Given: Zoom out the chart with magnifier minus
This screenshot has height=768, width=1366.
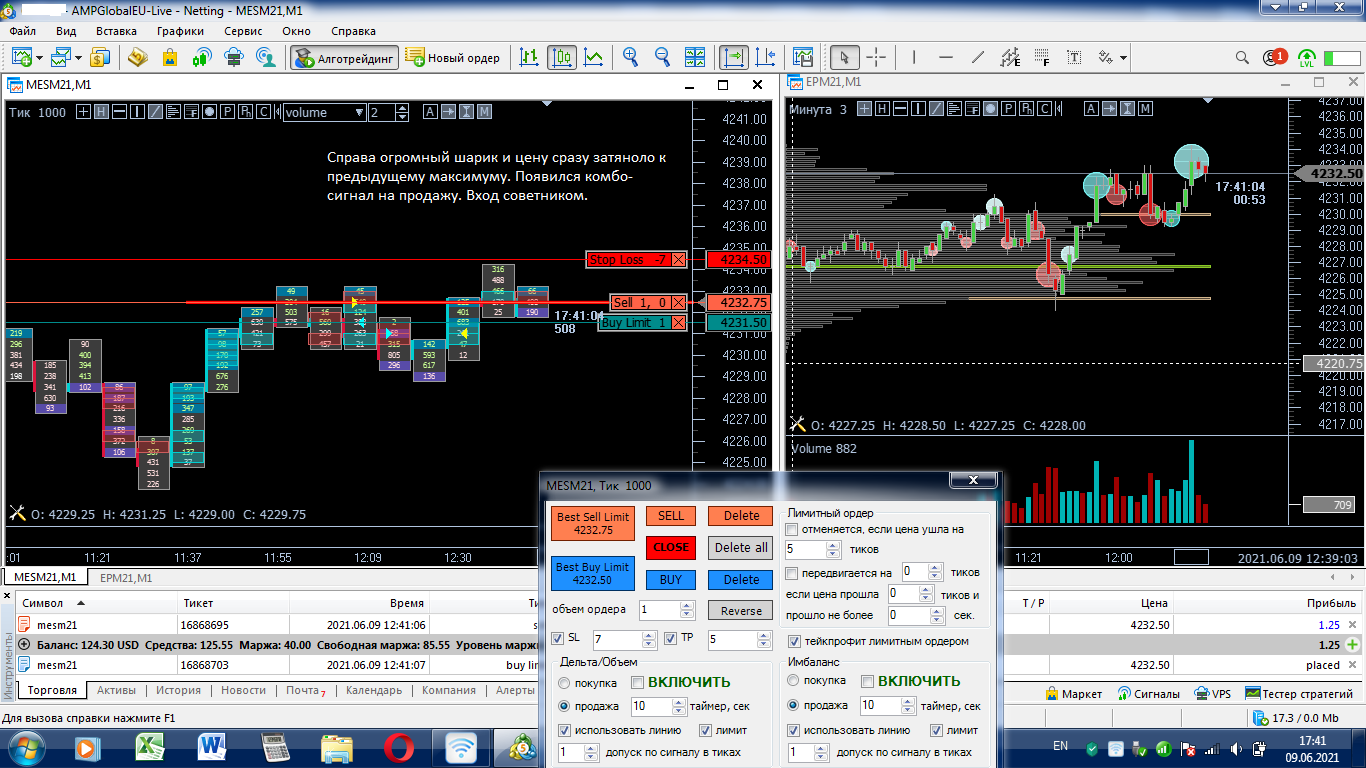Looking at the screenshot, I should coord(662,58).
